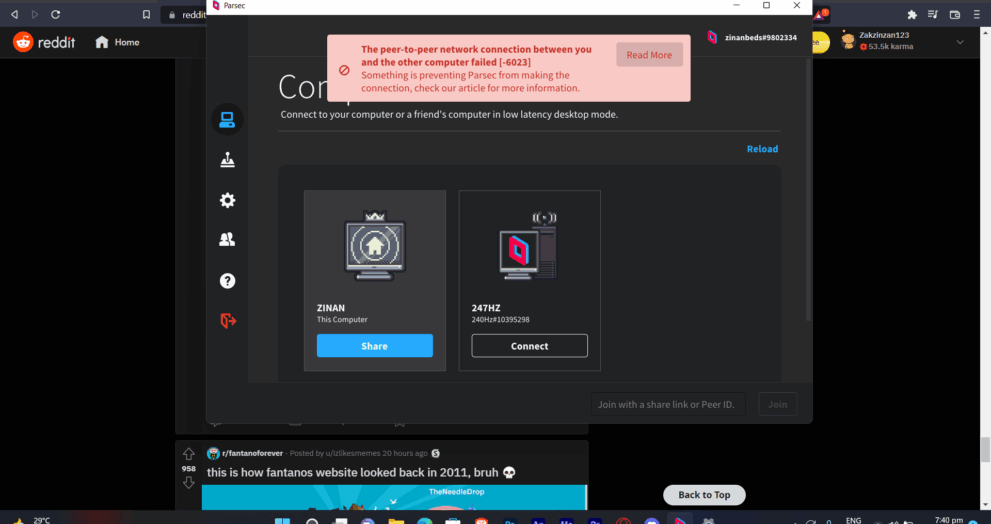Open the Friends section in Parsec
The height and width of the screenshot is (524, 991).
(228, 240)
